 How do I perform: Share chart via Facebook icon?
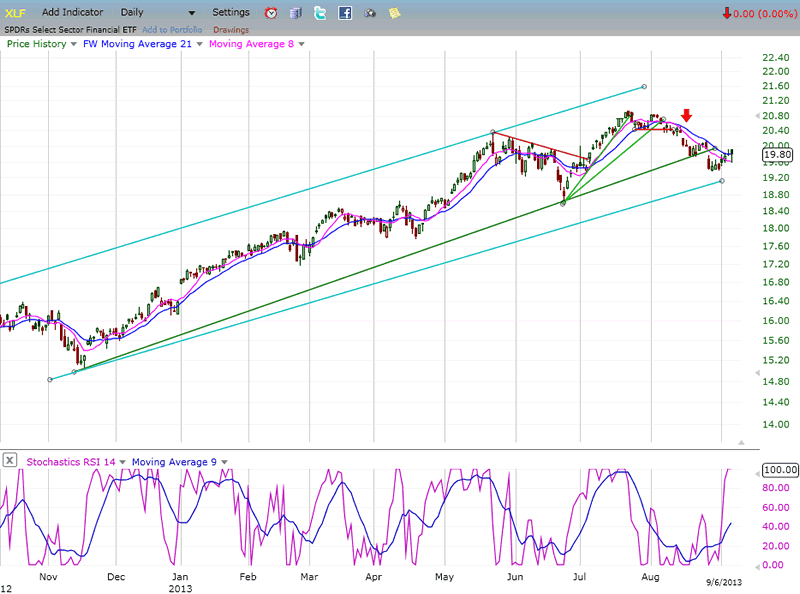pos(345,13)
